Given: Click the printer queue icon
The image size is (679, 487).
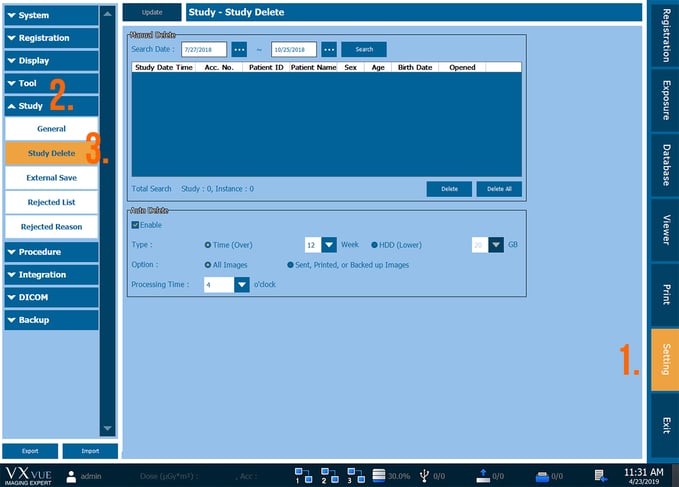Looking at the screenshot, I should (x=541, y=476).
